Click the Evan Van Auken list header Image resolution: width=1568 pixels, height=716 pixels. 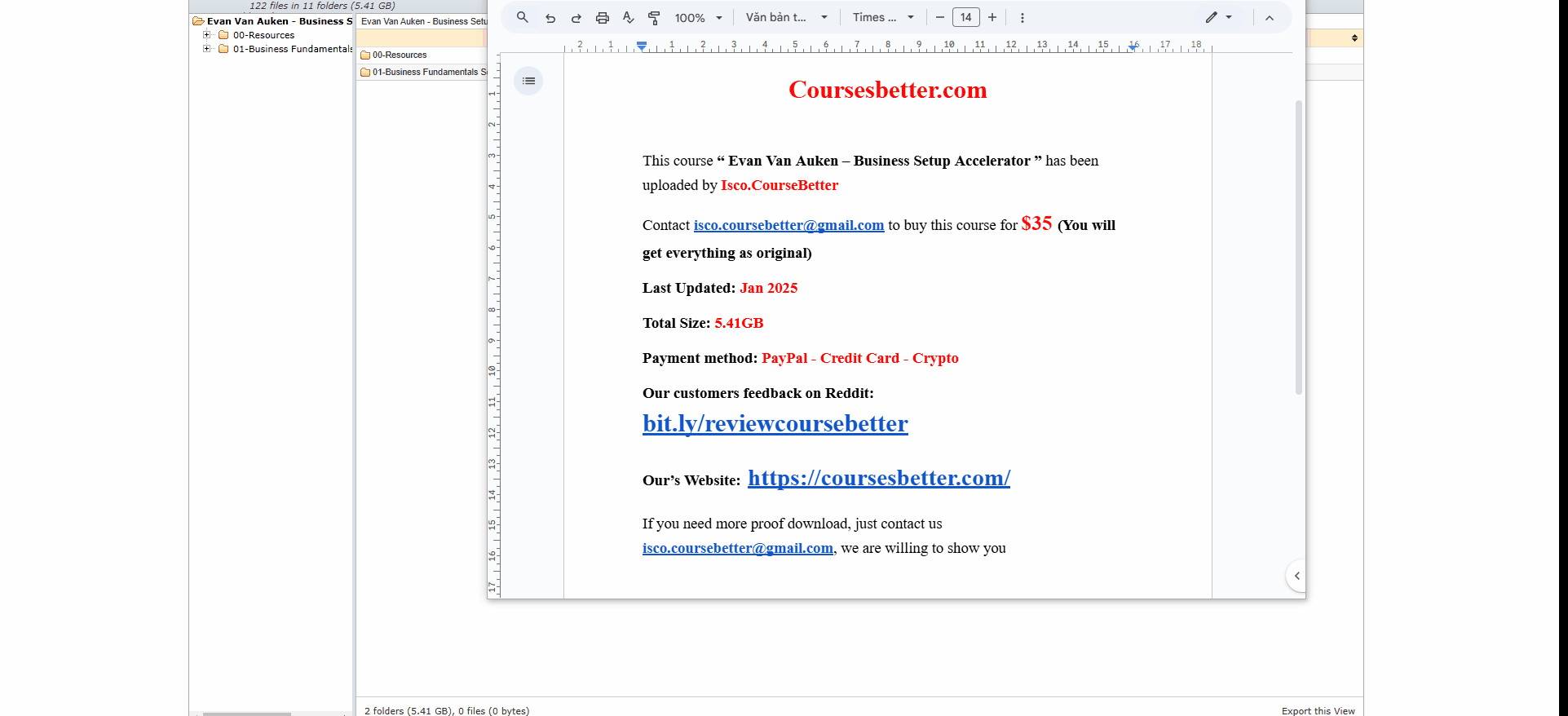[x=423, y=21]
